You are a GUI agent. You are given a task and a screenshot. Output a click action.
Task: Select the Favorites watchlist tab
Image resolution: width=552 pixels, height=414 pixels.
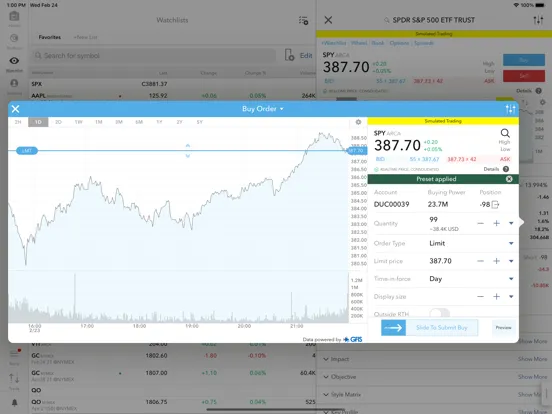[50, 37]
